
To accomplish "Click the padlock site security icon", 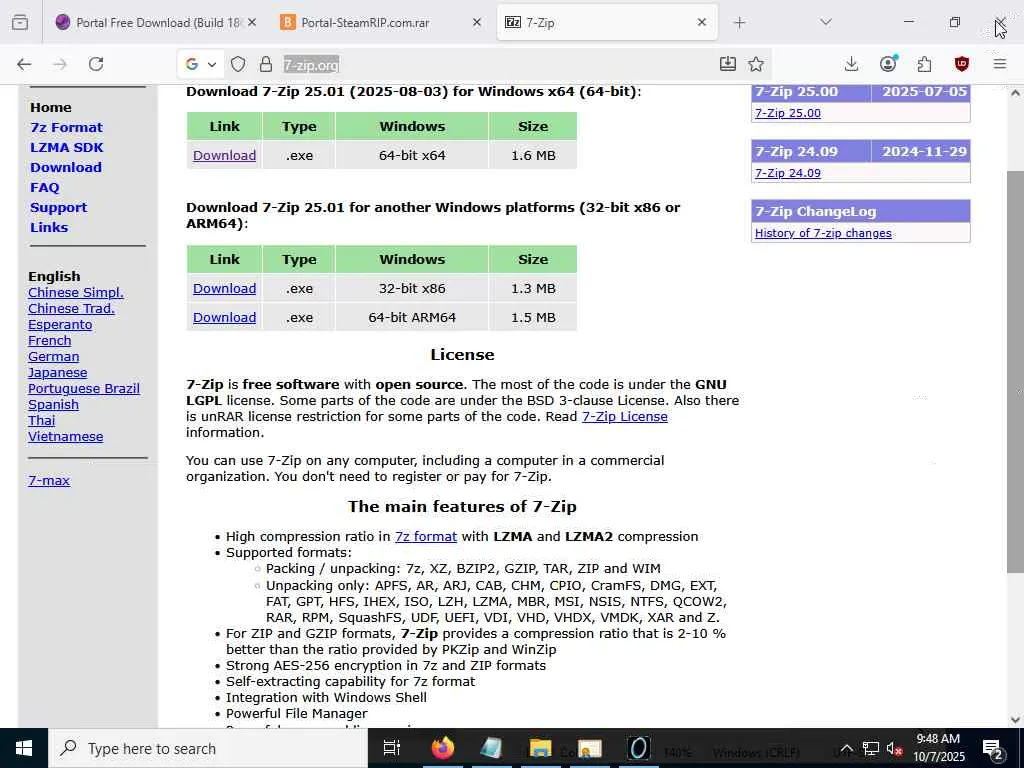I will coord(265,64).
